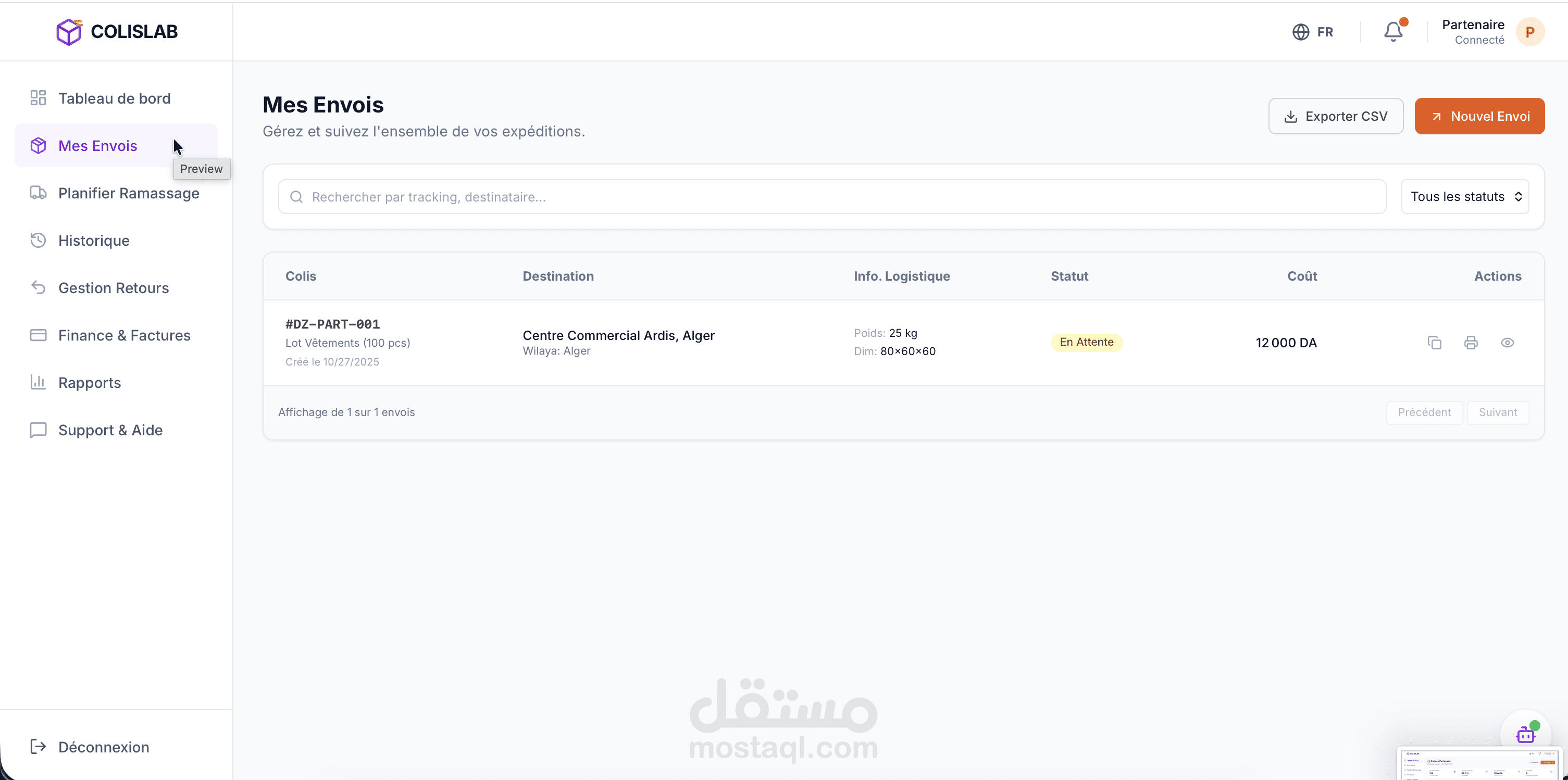Switch language via FR globe icon
1568x780 pixels.
coord(1313,32)
